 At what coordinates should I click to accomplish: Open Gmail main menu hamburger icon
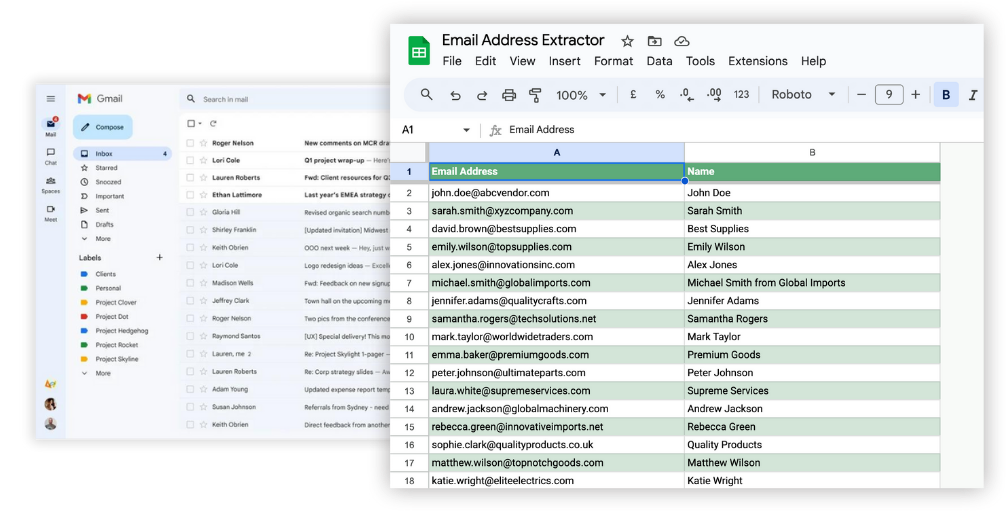[x=51, y=99]
